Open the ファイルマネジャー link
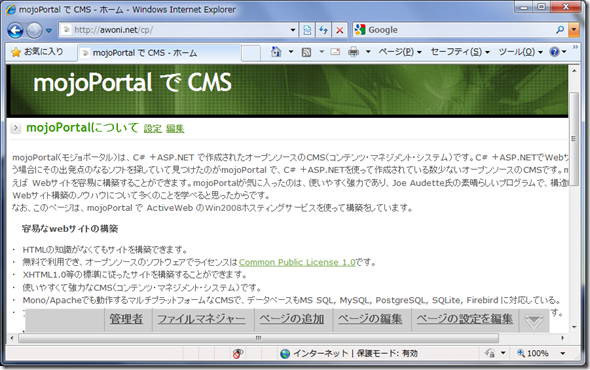This screenshot has height=370, width=590. [x=201, y=319]
